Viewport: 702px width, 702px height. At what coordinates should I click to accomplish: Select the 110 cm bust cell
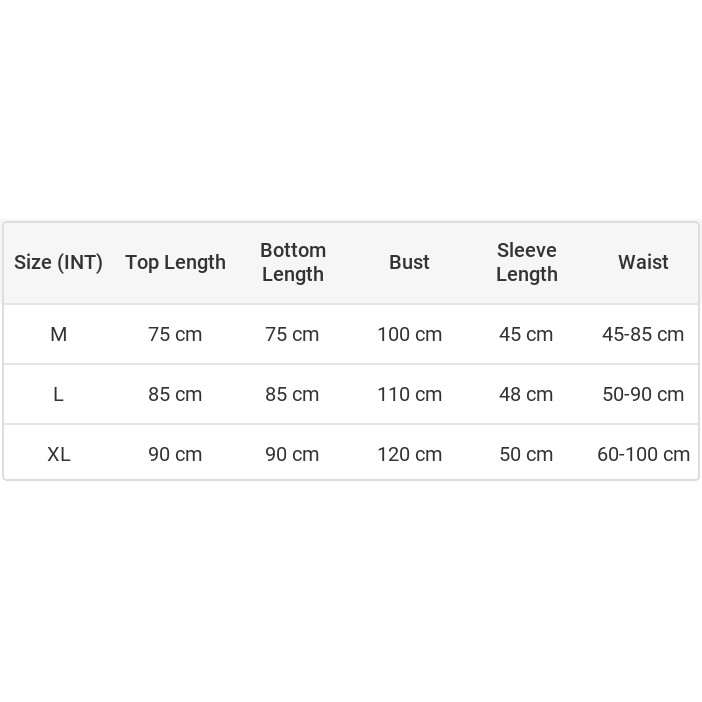(409, 394)
